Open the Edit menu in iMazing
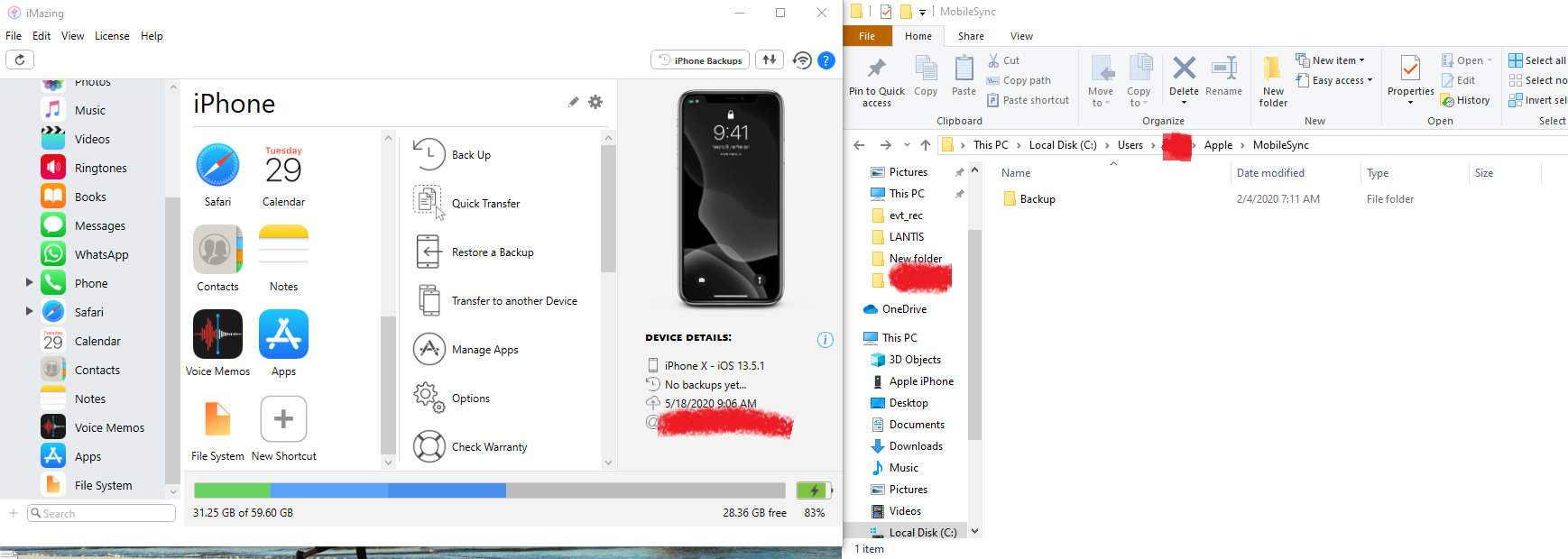 point(42,36)
